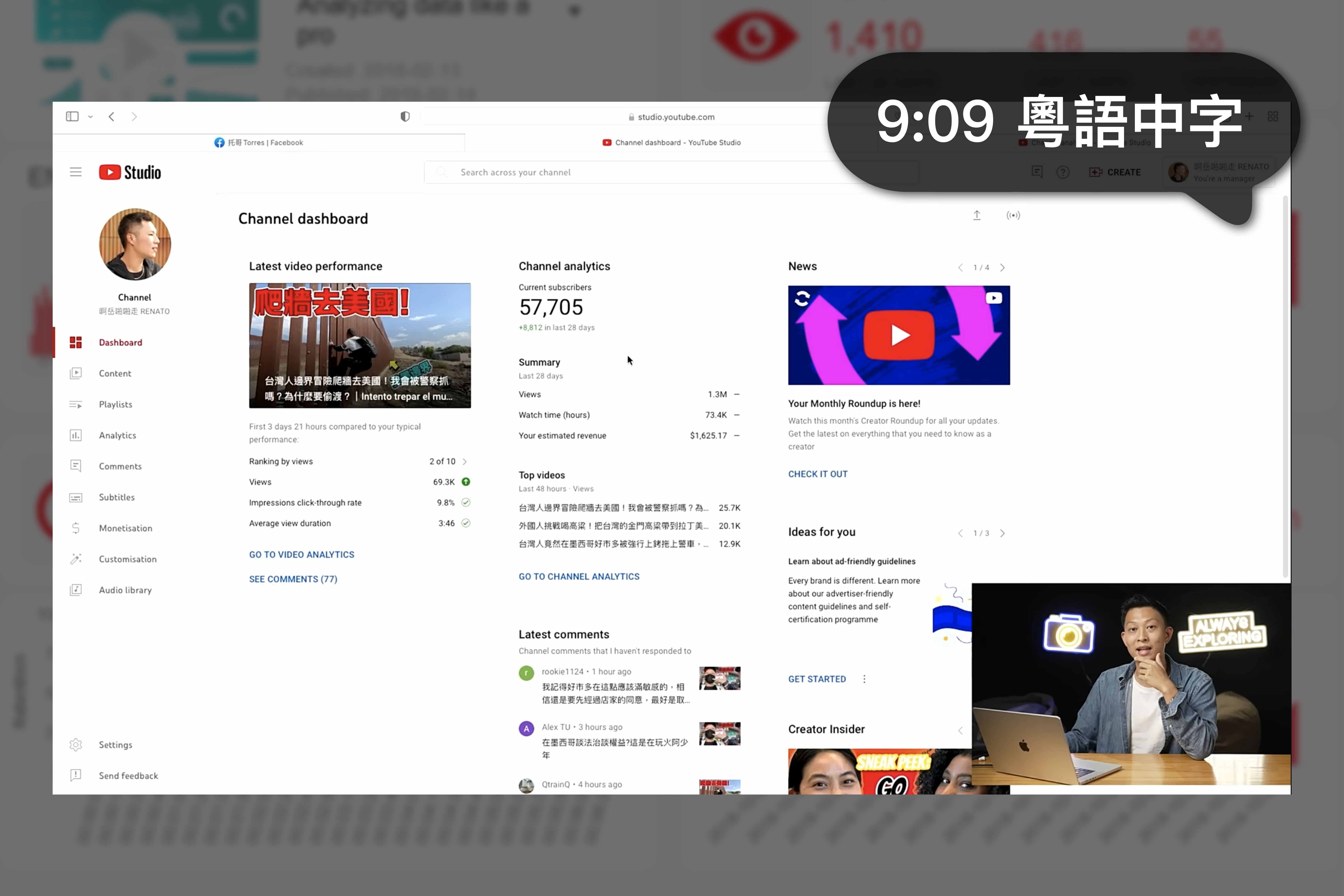Go back with the Safari back arrow
Viewport: 1344px width, 896px height.
112,117
